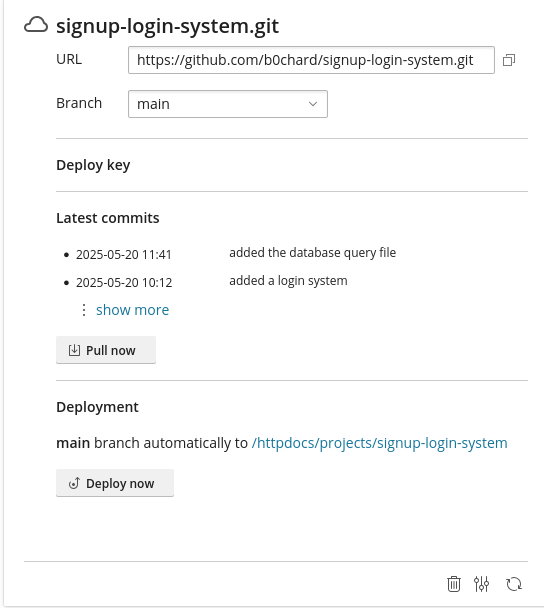Click the Branch dropdown chevron arrow

click(313, 104)
